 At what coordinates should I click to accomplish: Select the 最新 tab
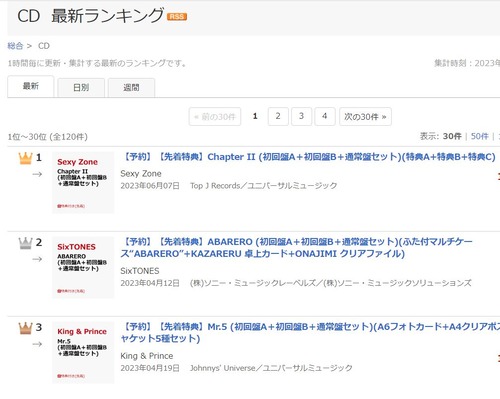coord(31,86)
